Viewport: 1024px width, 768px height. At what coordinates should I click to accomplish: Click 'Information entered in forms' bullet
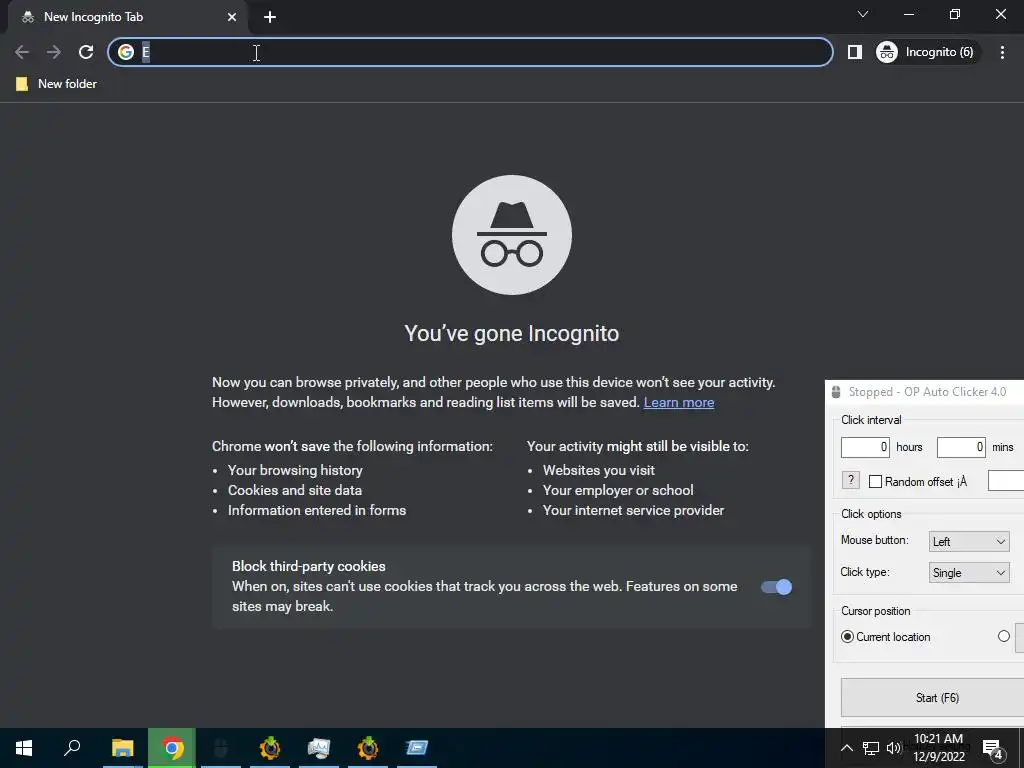(x=317, y=511)
